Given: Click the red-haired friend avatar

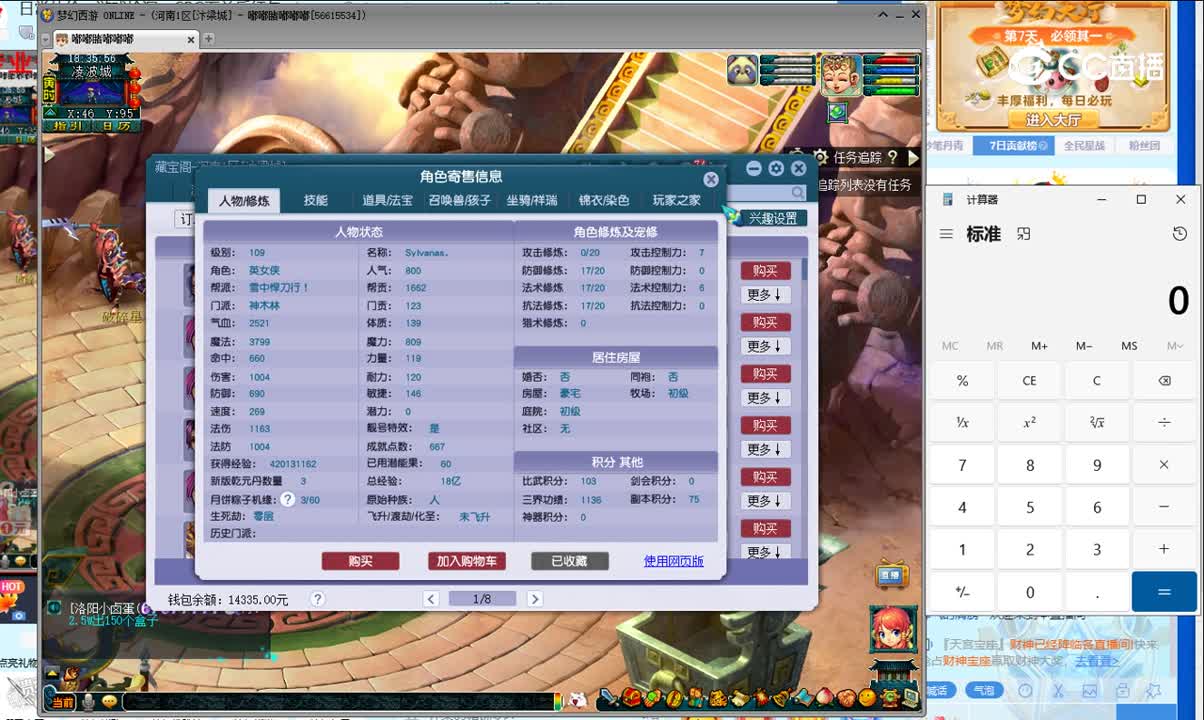Looking at the screenshot, I should pyautogui.click(x=893, y=630).
